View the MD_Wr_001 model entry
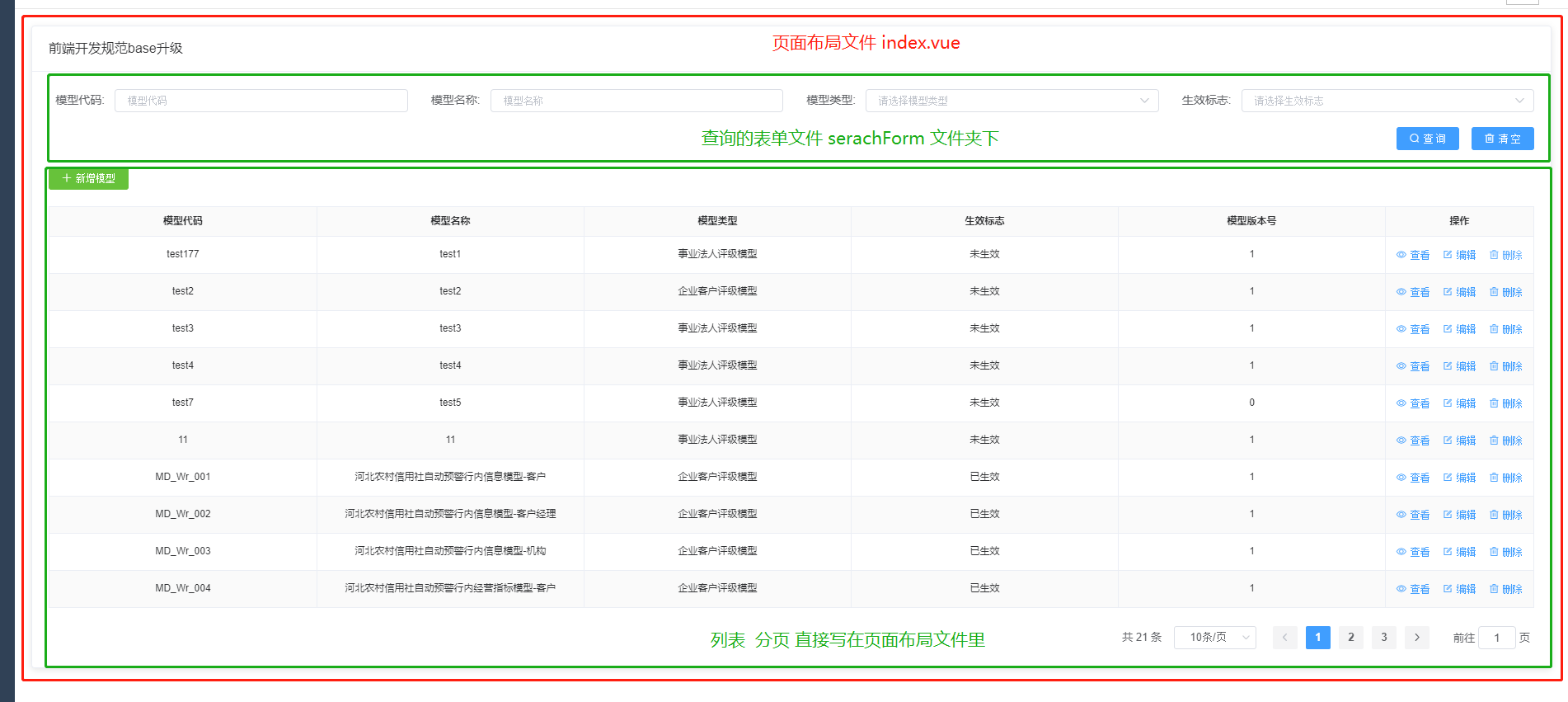1568x702 pixels. click(1412, 478)
